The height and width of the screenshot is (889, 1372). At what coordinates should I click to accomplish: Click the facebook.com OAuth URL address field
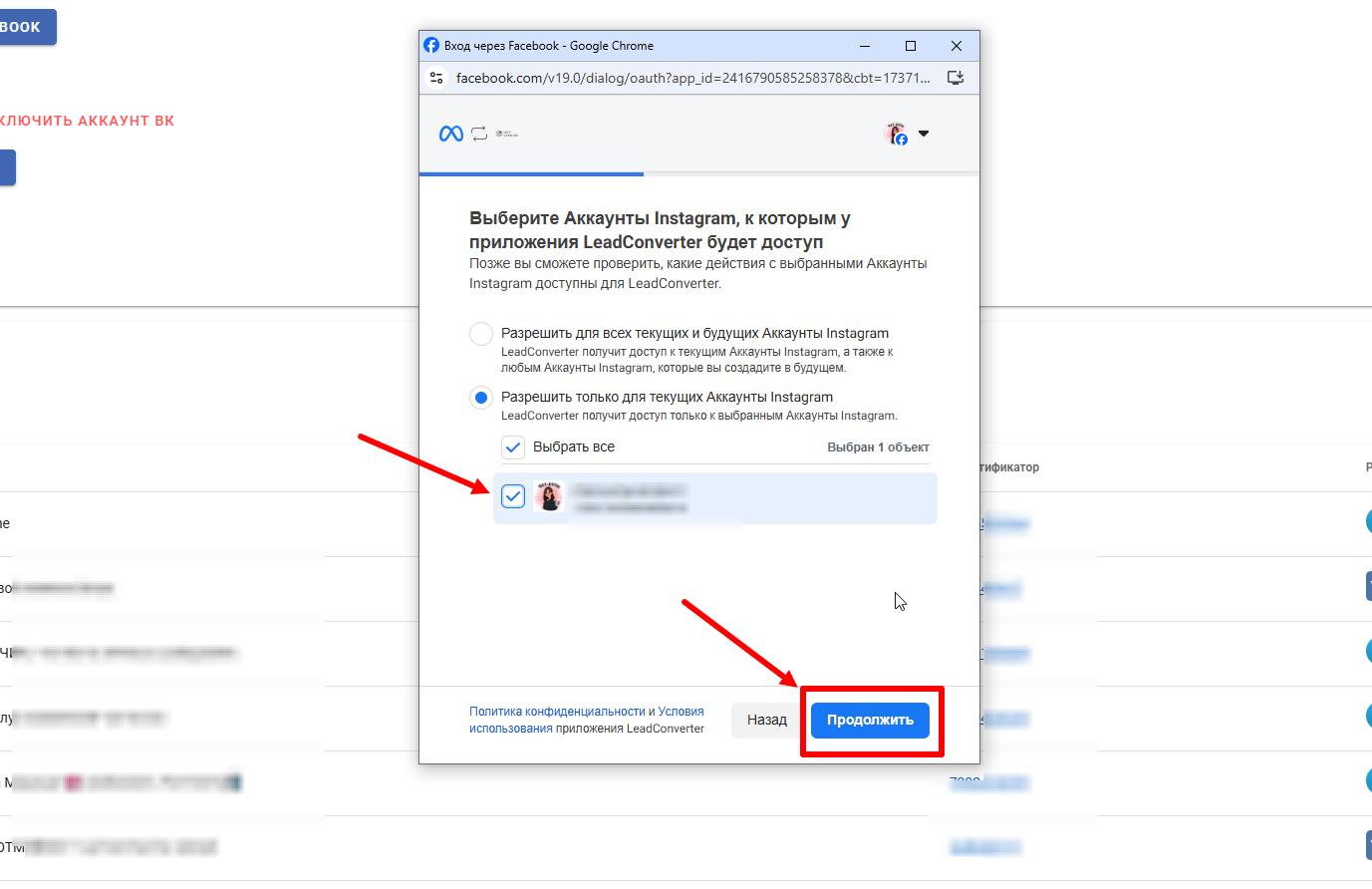pyautogui.click(x=692, y=78)
